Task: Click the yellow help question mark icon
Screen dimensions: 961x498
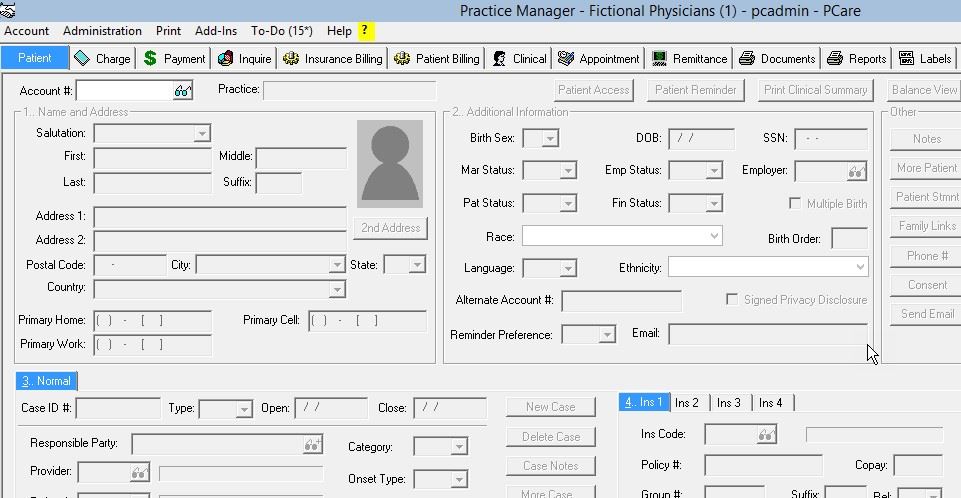Action: coord(365,31)
